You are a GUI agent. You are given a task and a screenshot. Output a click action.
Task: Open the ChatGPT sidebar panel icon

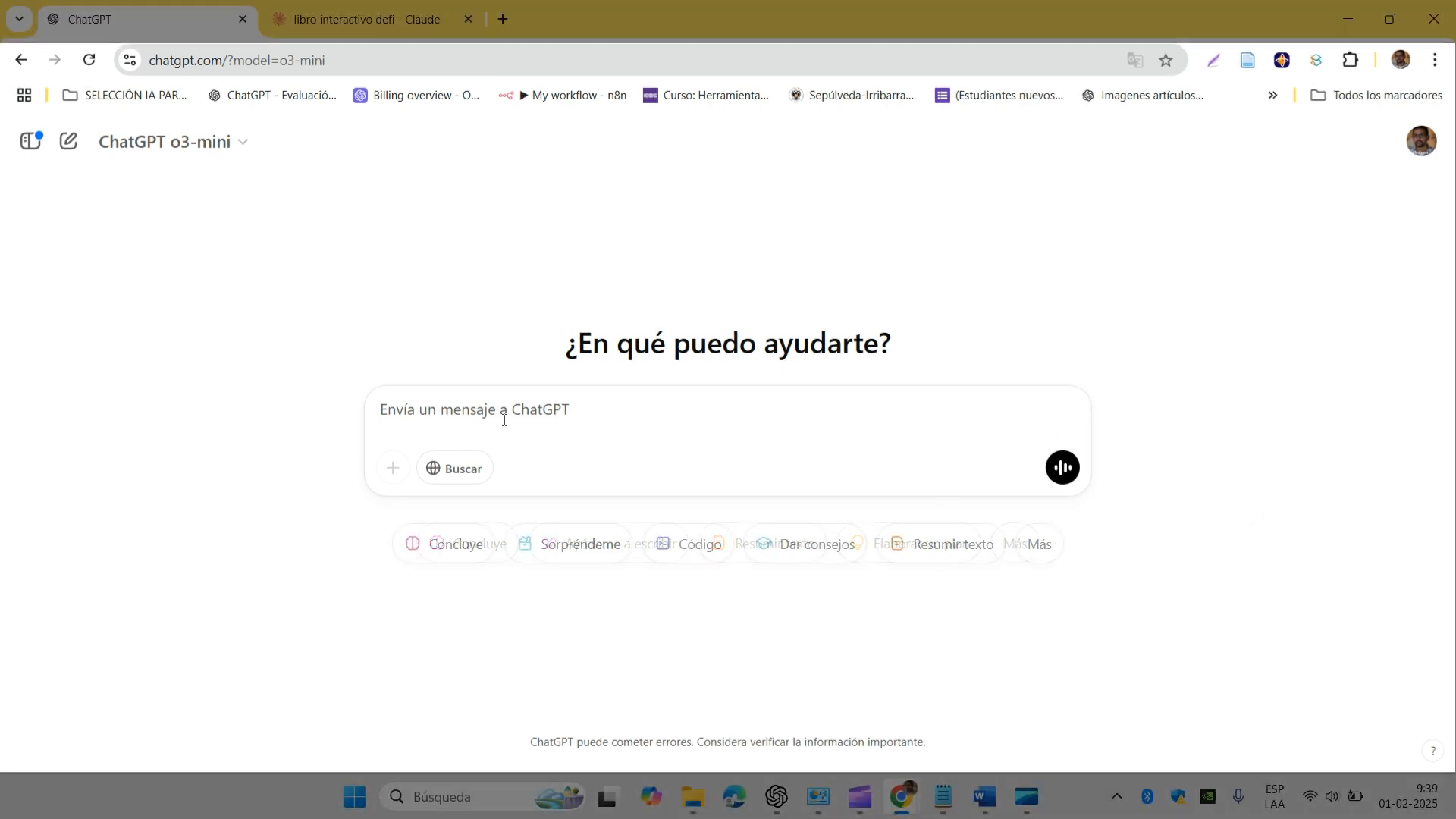(30, 141)
